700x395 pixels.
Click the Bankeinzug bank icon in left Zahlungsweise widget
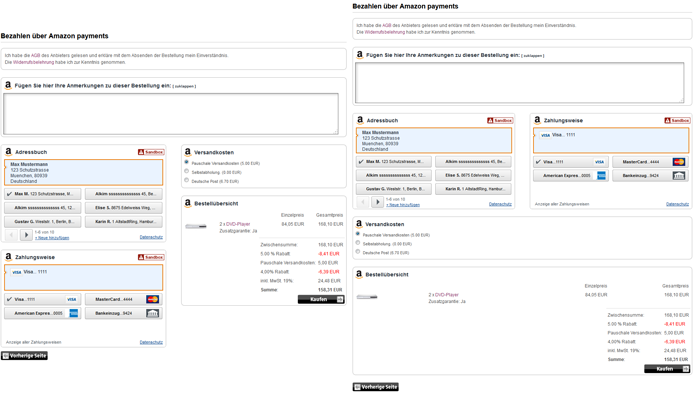pos(152,313)
